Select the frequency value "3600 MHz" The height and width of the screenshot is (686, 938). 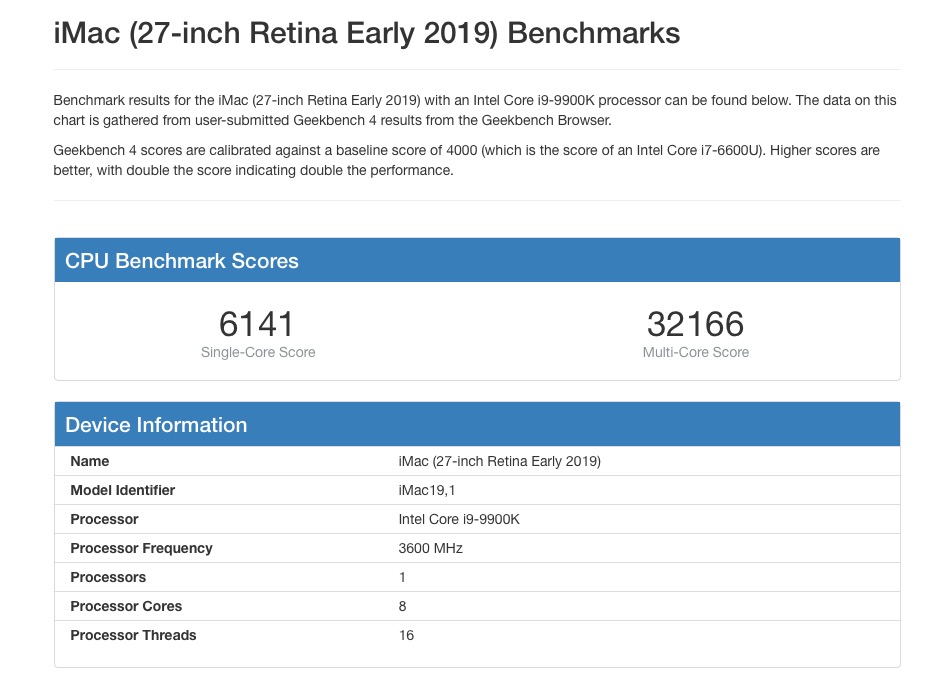point(431,548)
